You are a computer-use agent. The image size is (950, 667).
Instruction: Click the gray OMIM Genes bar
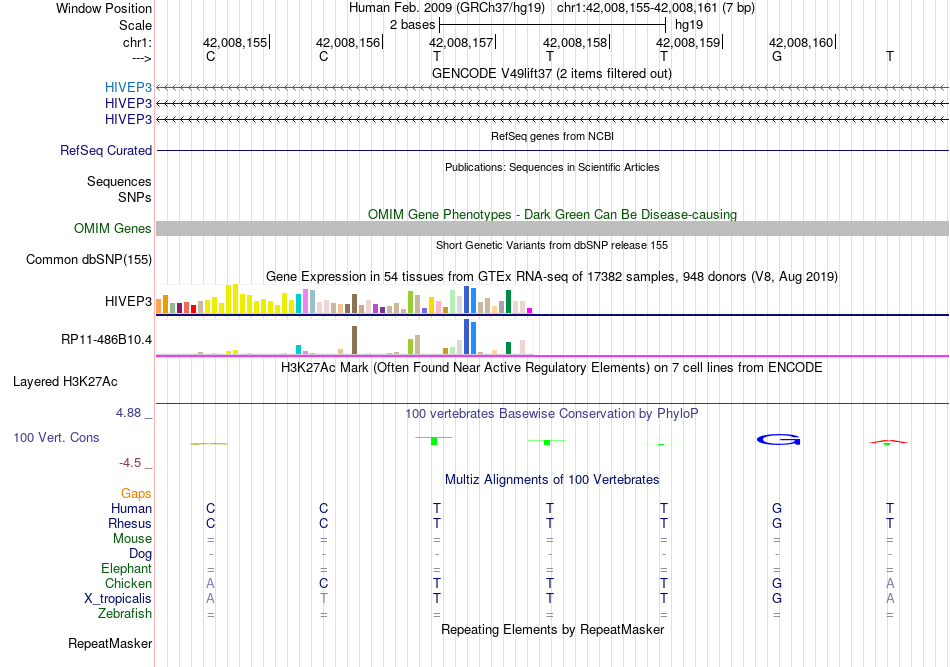(552, 228)
